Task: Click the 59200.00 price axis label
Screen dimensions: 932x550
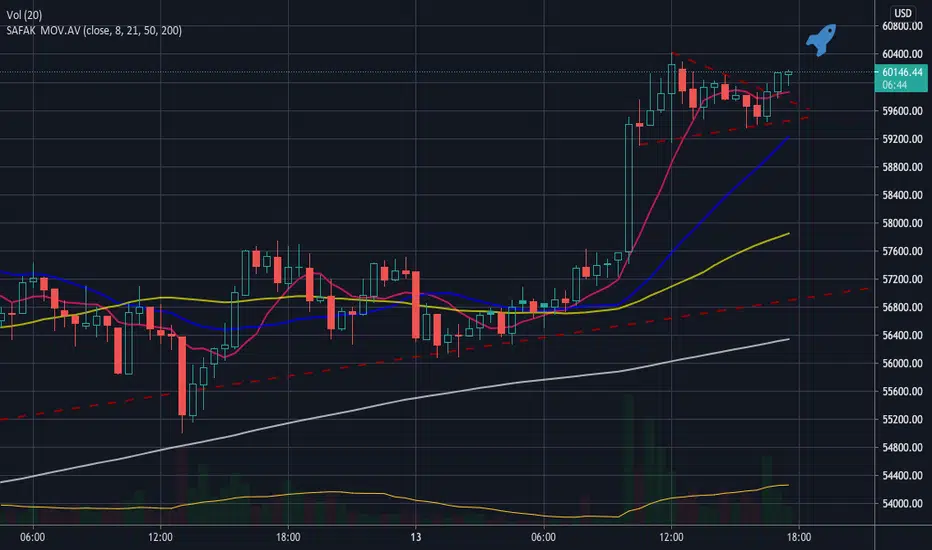Action: click(x=902, y=139)
